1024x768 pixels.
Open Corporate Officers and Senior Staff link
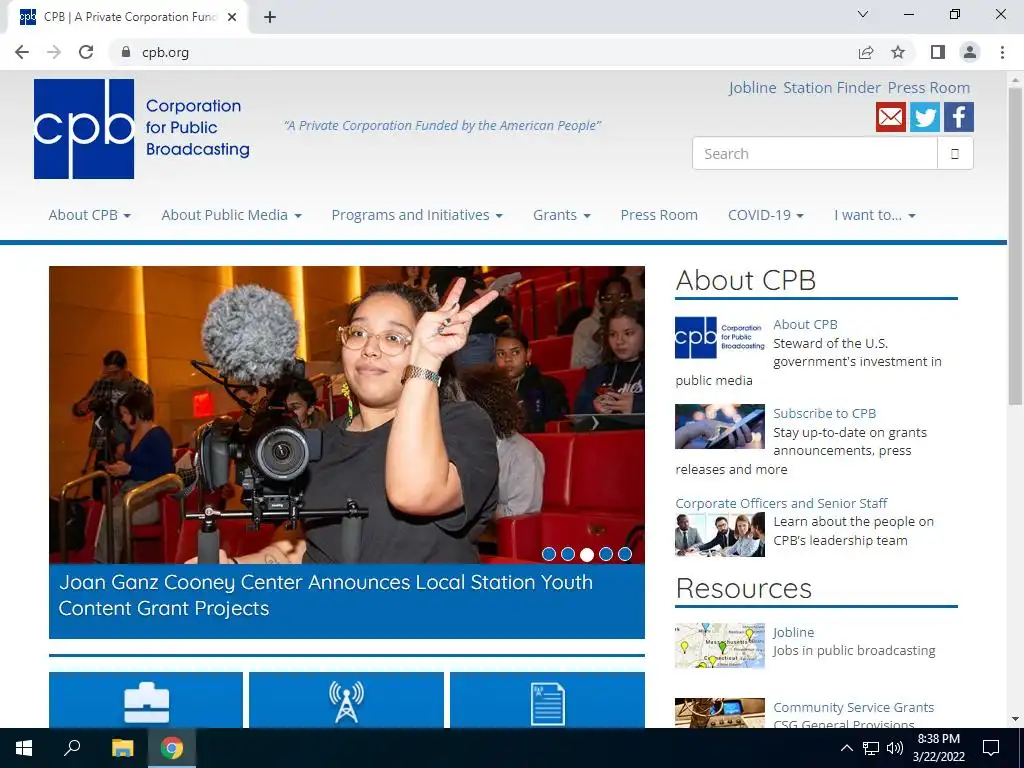(x=781, y=503)
